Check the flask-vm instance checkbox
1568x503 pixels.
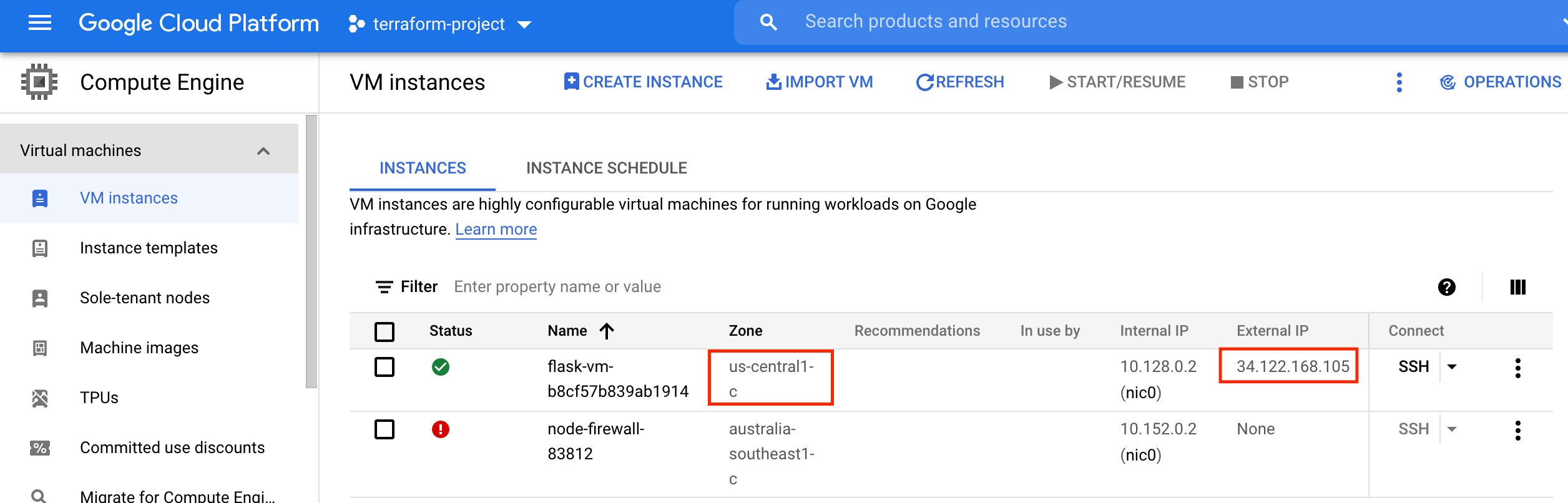coord(385,367)
